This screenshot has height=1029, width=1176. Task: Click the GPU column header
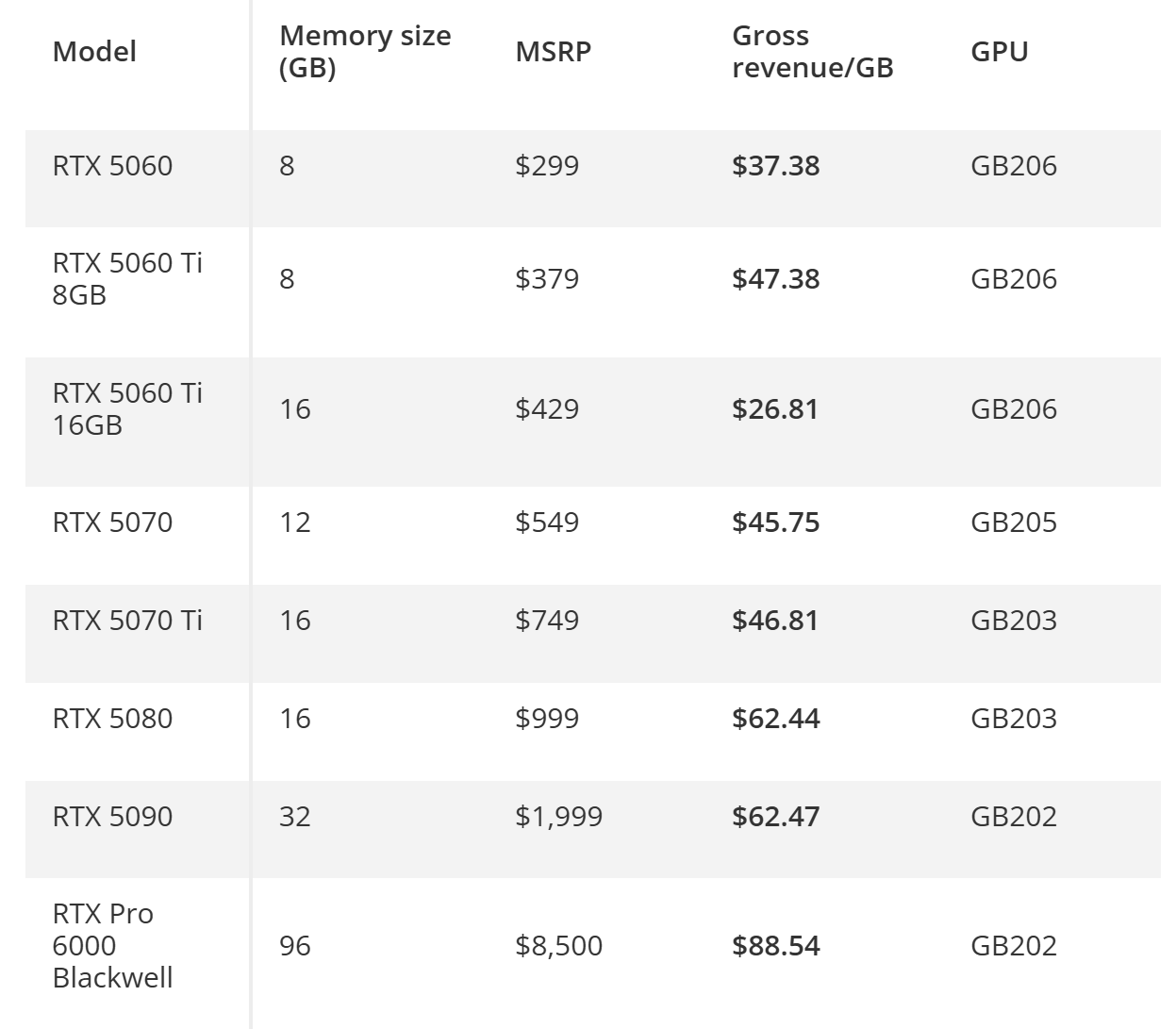pos(999,51)
